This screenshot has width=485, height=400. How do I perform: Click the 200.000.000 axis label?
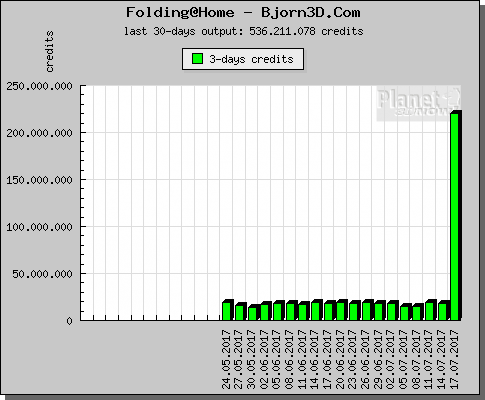39,133
